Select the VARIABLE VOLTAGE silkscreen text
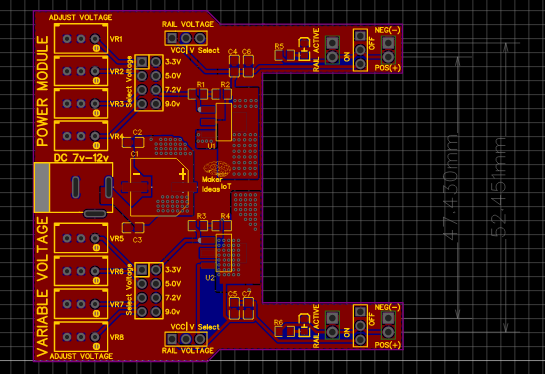 click(x=43, y=287)
